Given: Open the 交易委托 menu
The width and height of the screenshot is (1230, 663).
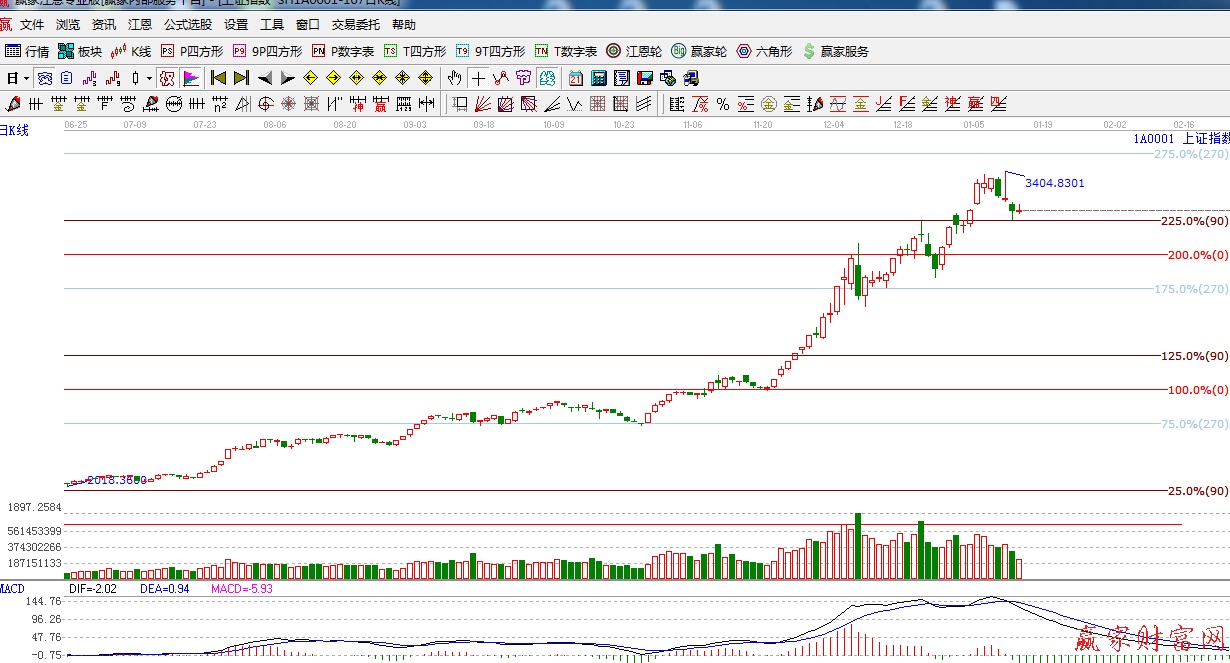Looking at the screenshot, I should 356,25.
